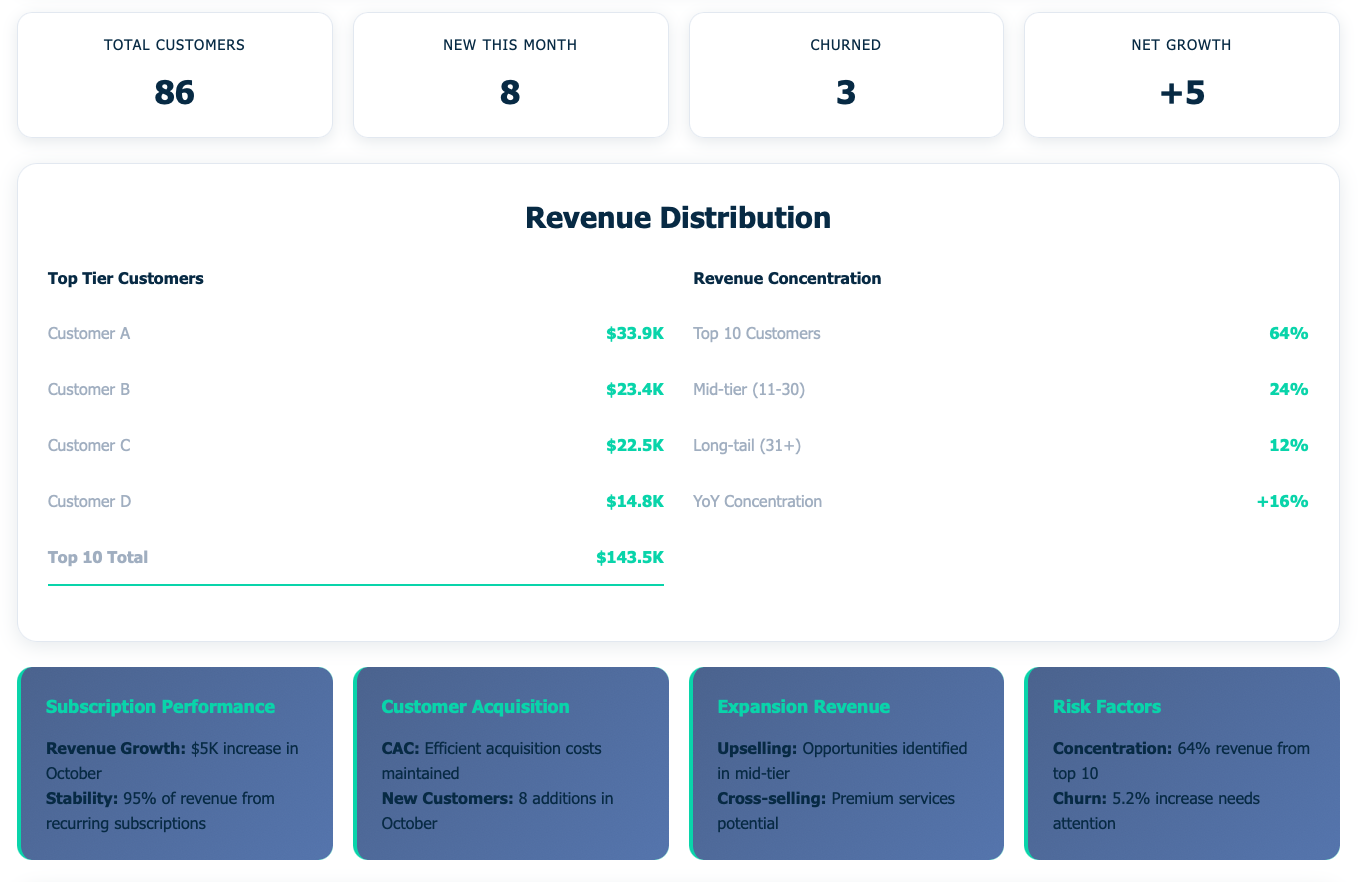Select the Total Customers stat card
1358x882 pixels.
click(x=175, y=74)
